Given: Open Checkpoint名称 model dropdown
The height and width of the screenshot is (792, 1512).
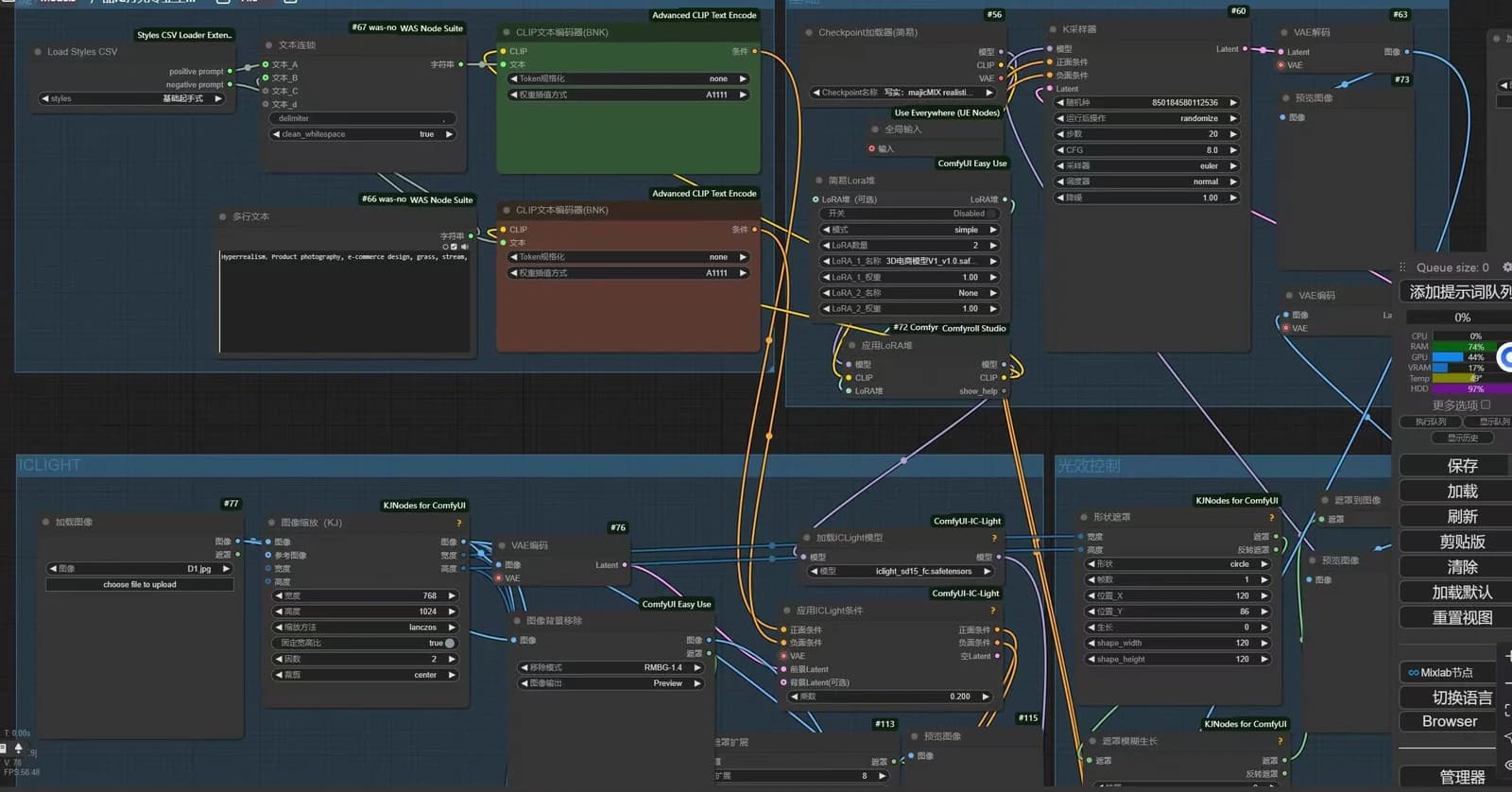Looking at the screenshot, I should click(x=902, y=93).
